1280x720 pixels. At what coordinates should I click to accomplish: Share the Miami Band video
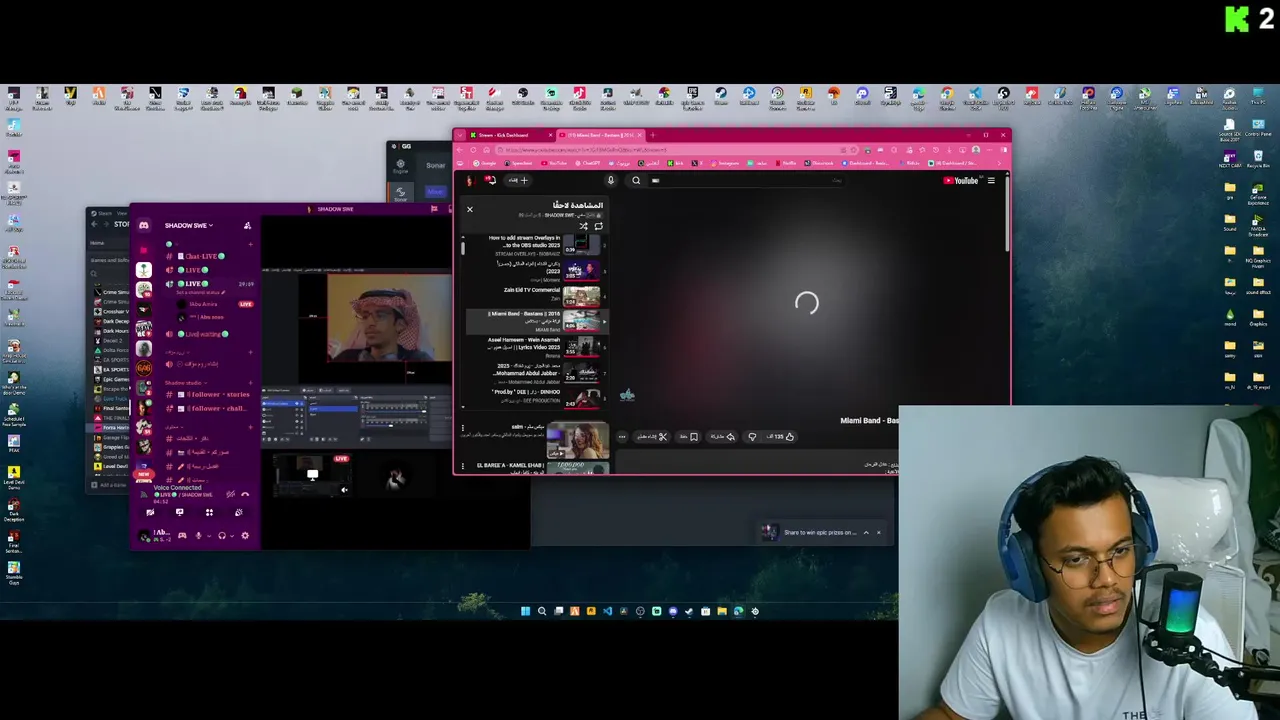(x=723, y=437)
